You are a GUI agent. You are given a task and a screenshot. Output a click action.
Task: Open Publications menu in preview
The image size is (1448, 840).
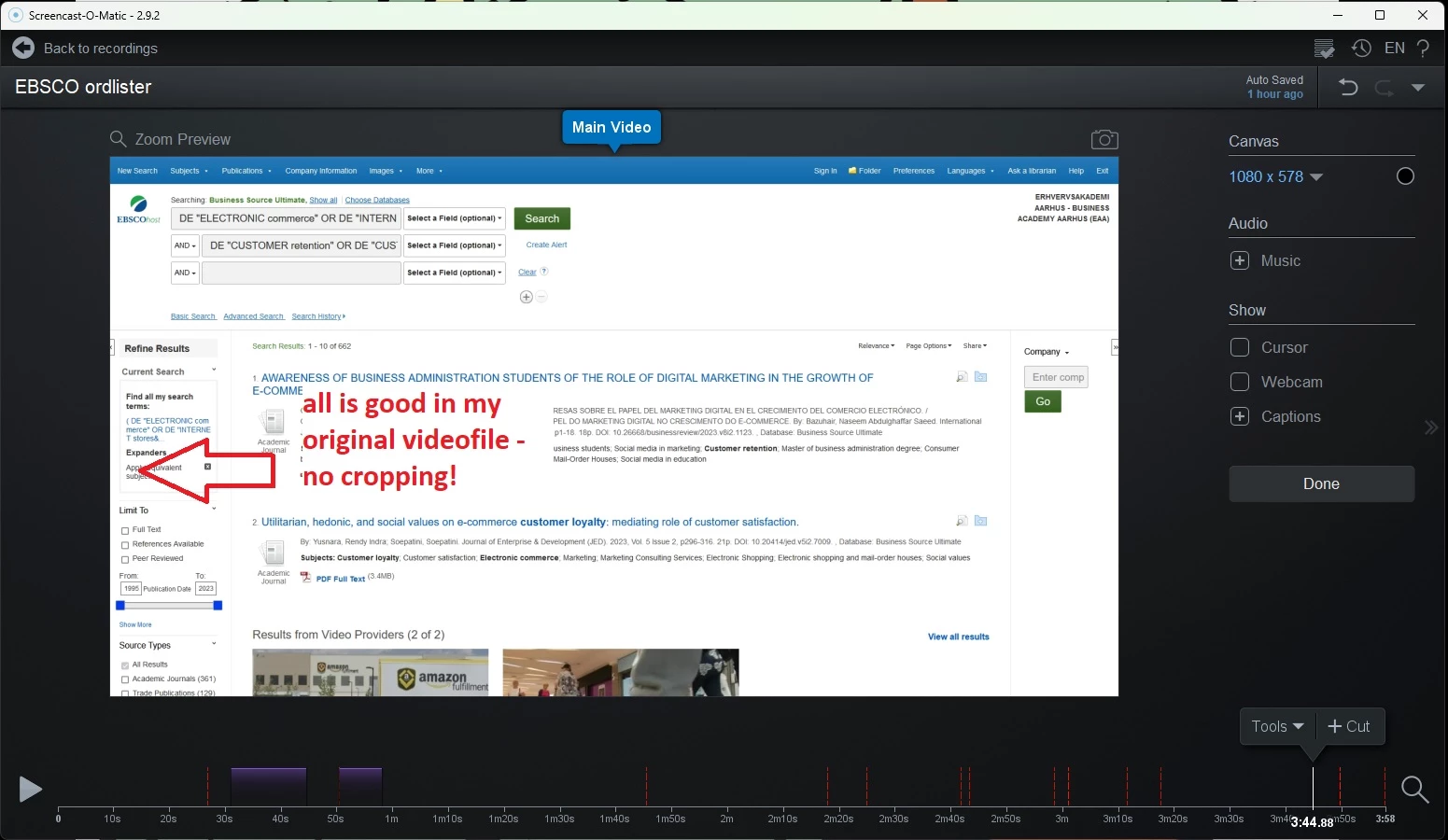point(246,171)
